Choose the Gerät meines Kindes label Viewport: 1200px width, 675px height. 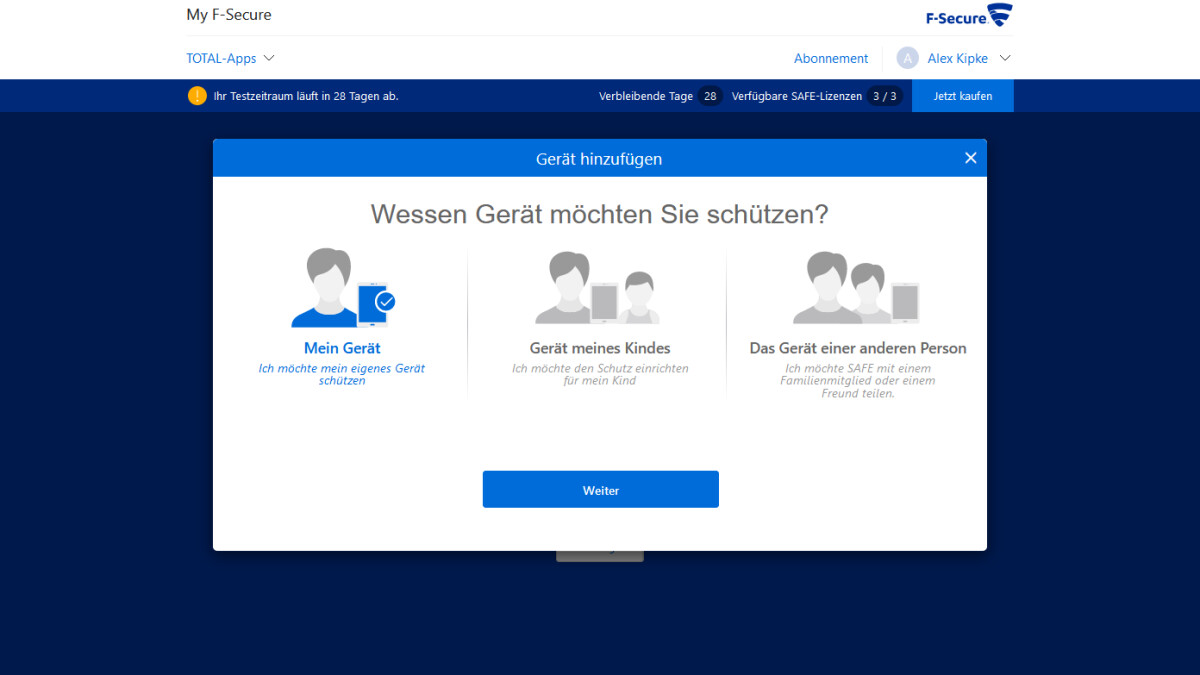(600, 348)
